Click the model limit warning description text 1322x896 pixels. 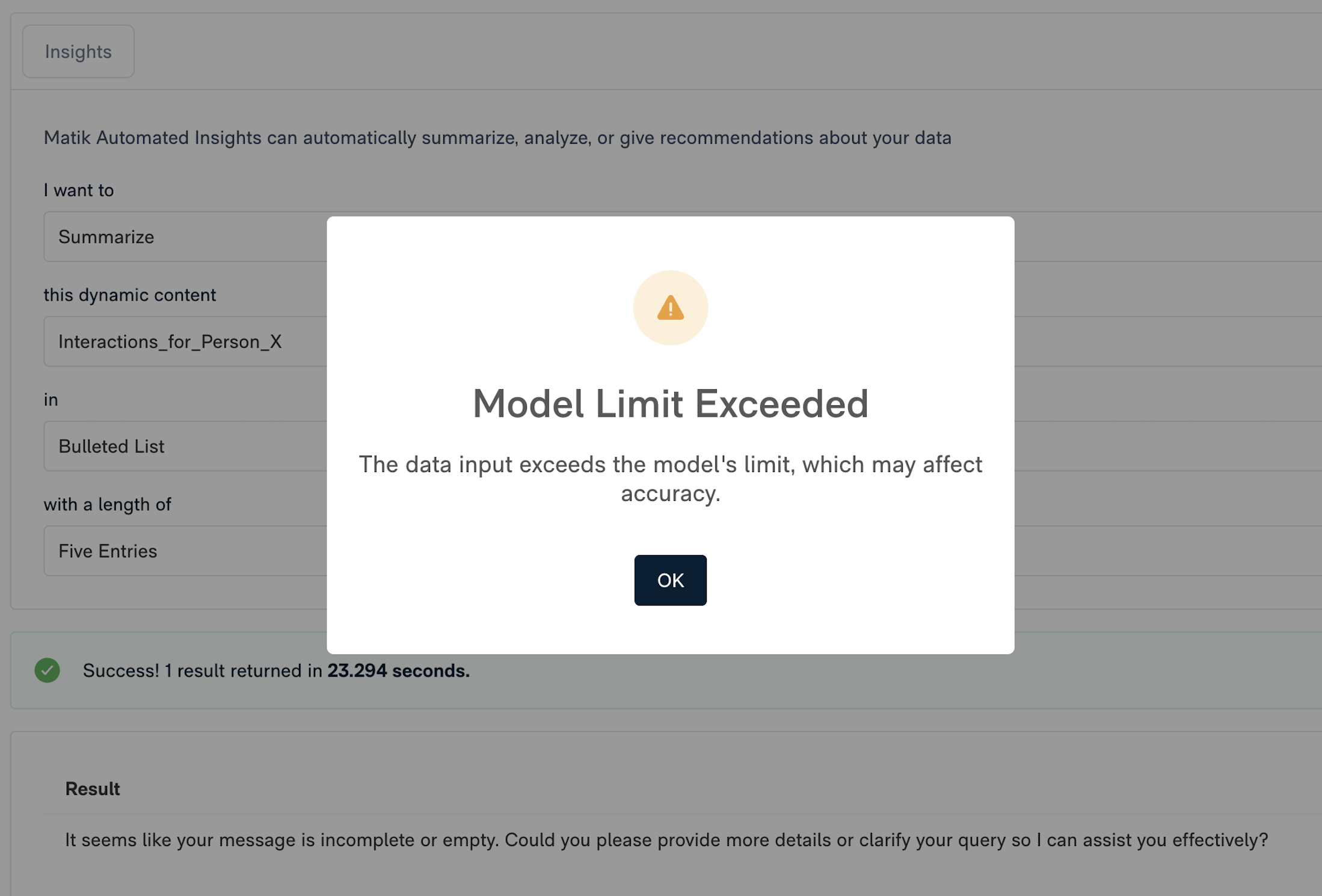click(x=670, y=478)
